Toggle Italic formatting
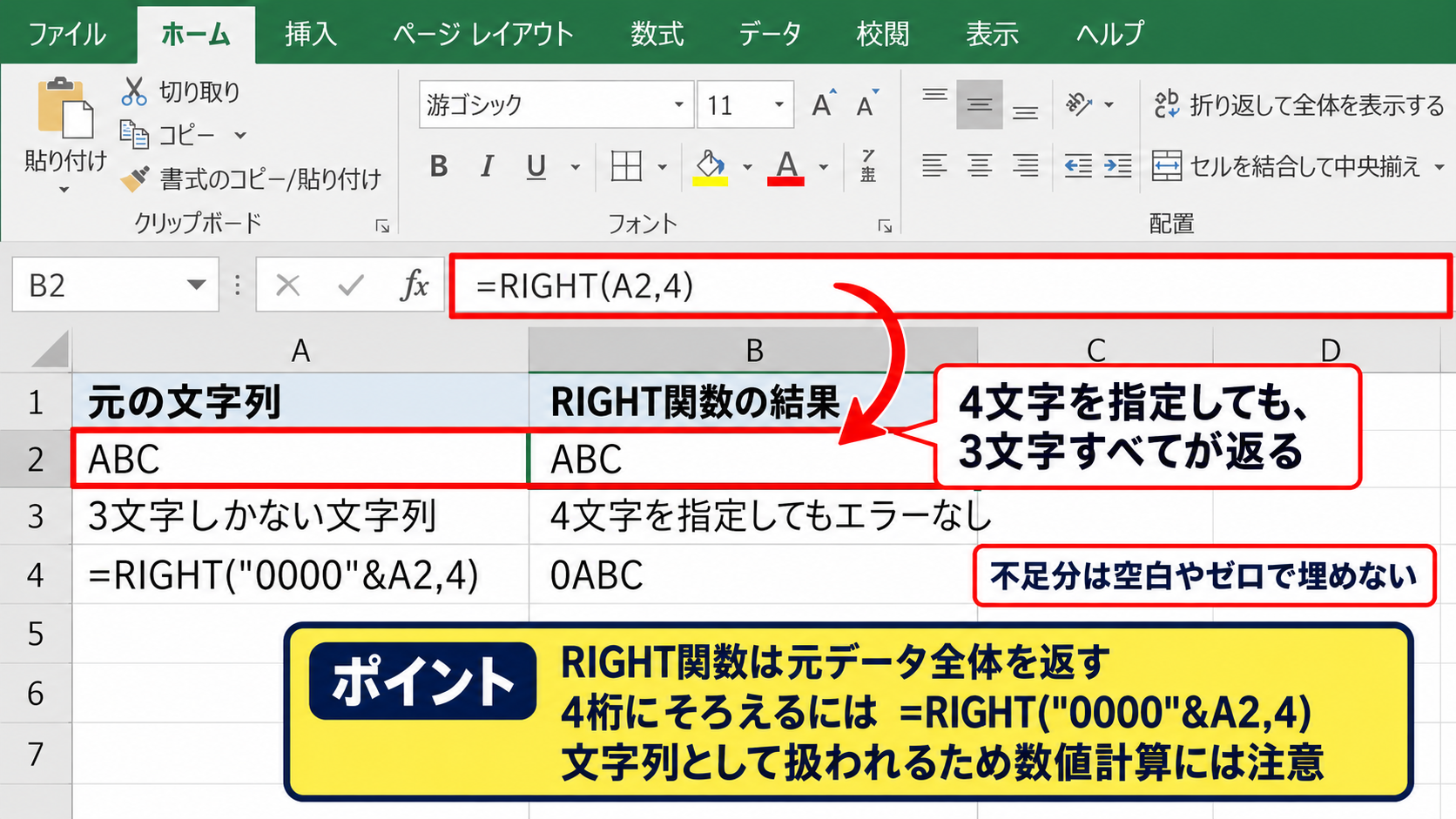The width and height of the screenshot is (1456, 819). [x=487, y=166]
